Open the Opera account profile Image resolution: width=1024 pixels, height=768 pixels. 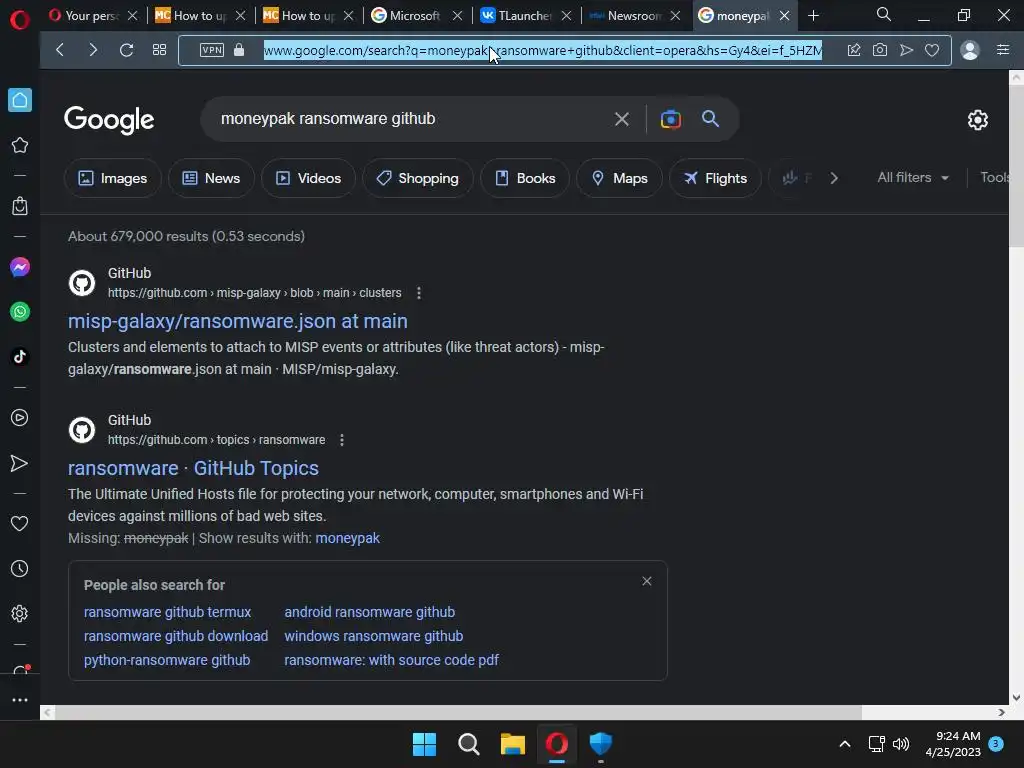(x=970, y=50)
